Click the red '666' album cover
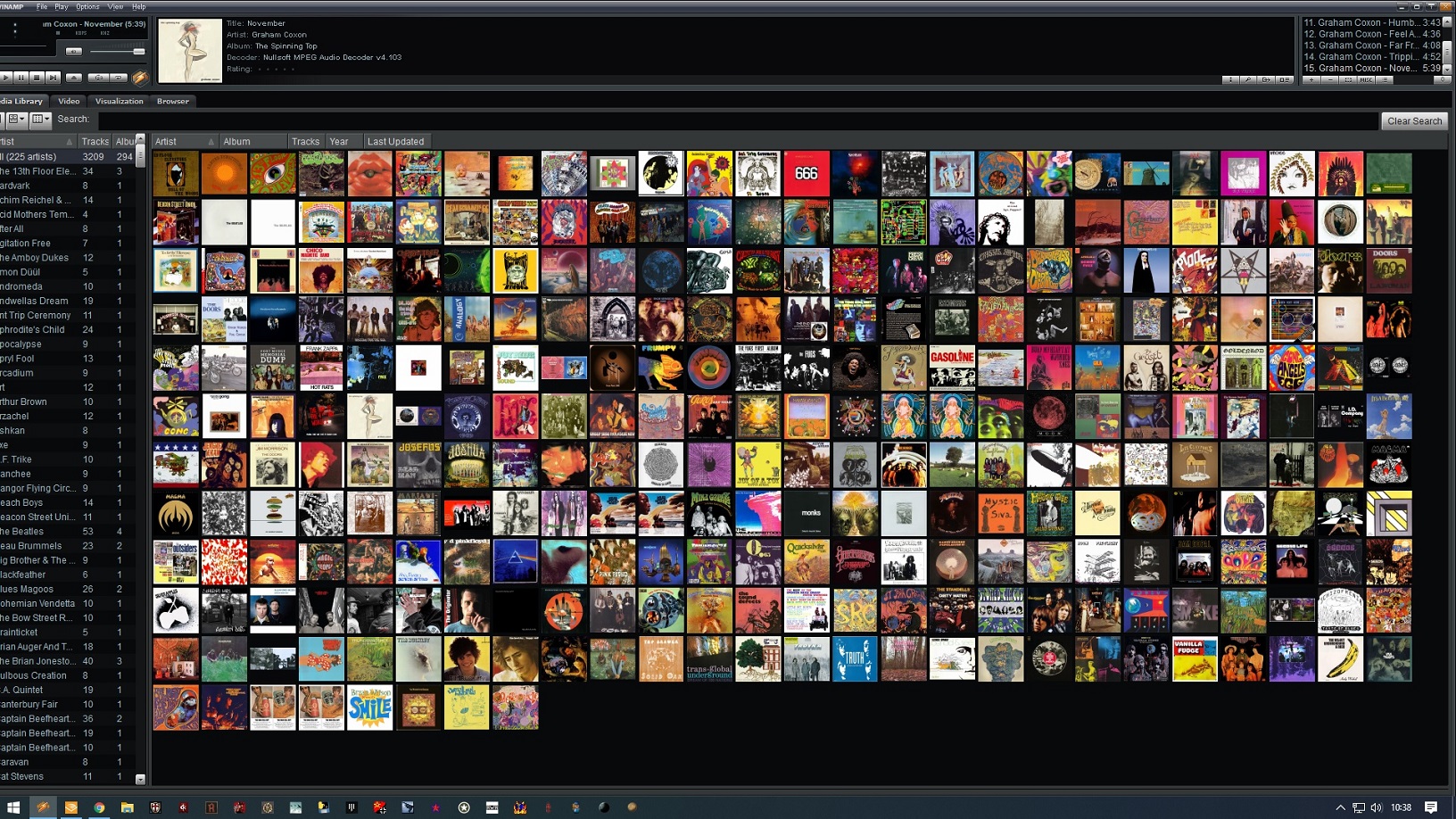Image resolution: width=1456 pixels, height=819 pixels. click(807, 173)
